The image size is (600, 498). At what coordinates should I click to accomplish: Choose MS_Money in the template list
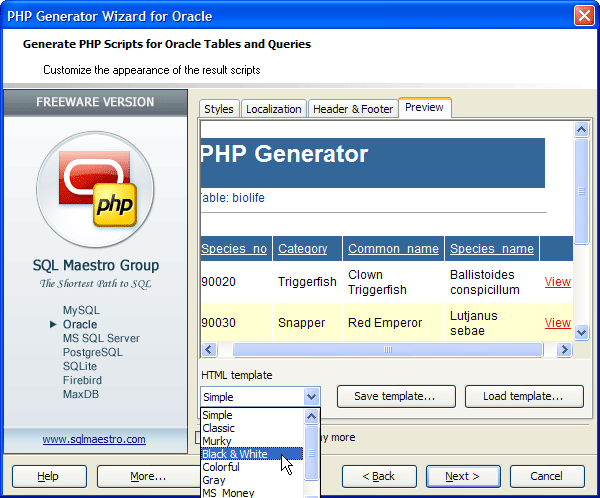coord(252,493)
